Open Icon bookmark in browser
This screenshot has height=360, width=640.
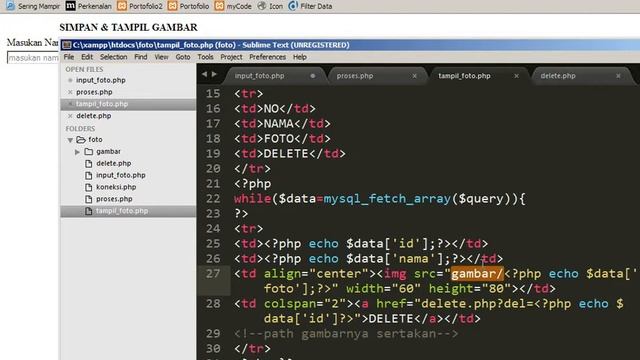click(x=270, y=6)
